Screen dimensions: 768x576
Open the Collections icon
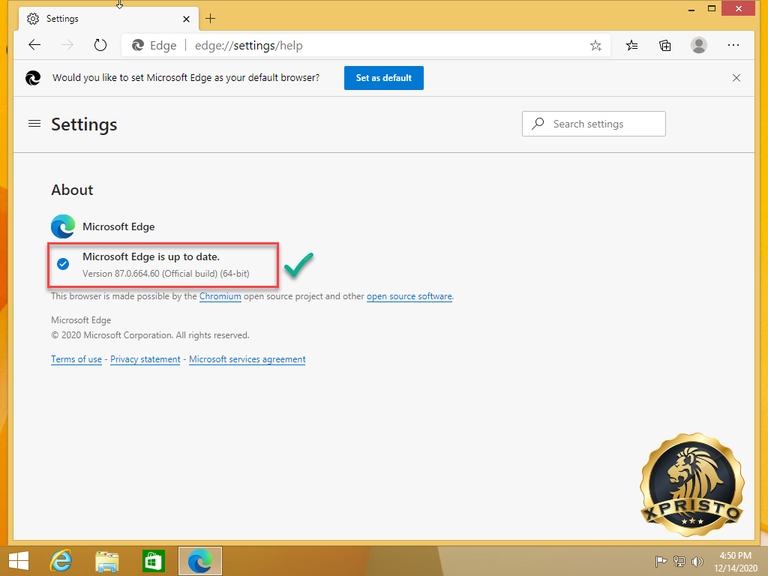click(665, 46)
